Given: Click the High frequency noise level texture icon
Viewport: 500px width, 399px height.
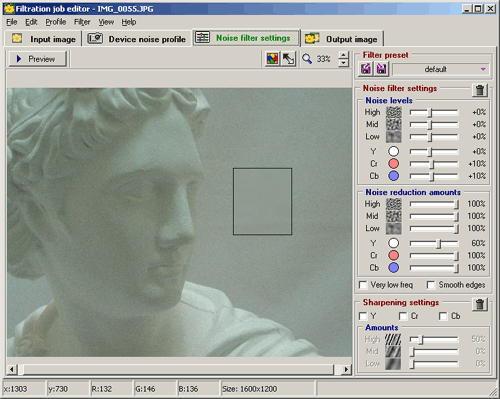Looking at the screenshot, I should (394, 112).
